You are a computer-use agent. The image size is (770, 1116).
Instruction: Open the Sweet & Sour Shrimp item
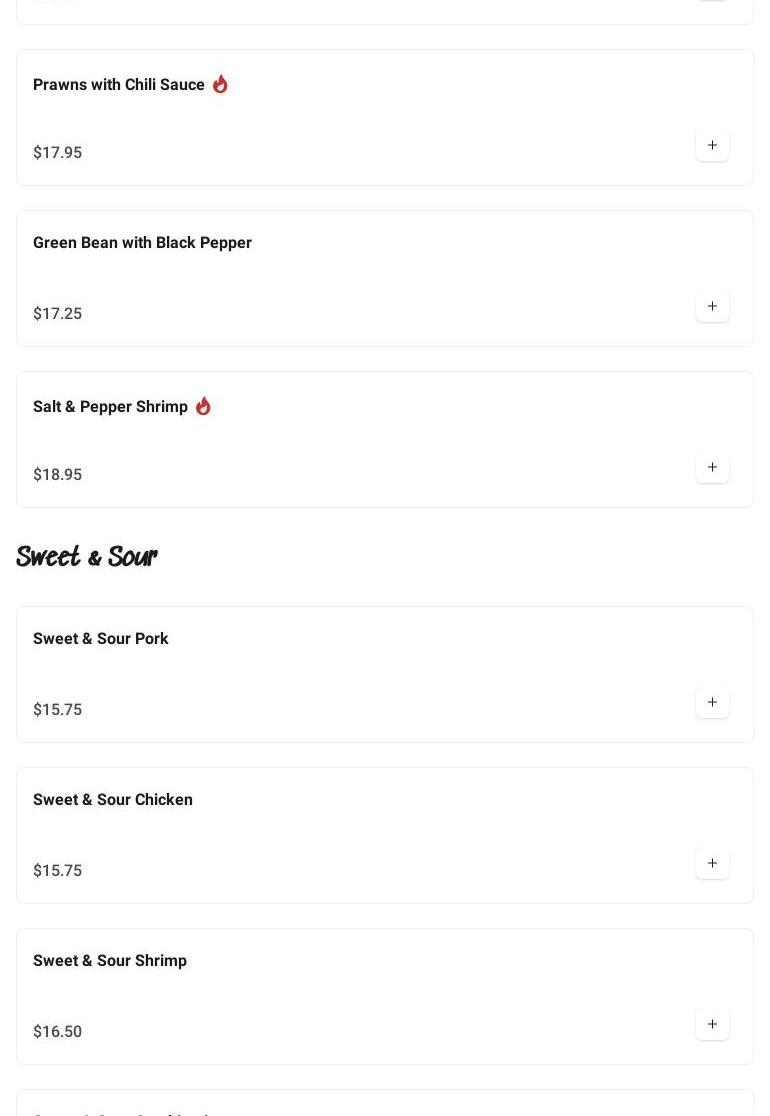(x=109, y=961)
